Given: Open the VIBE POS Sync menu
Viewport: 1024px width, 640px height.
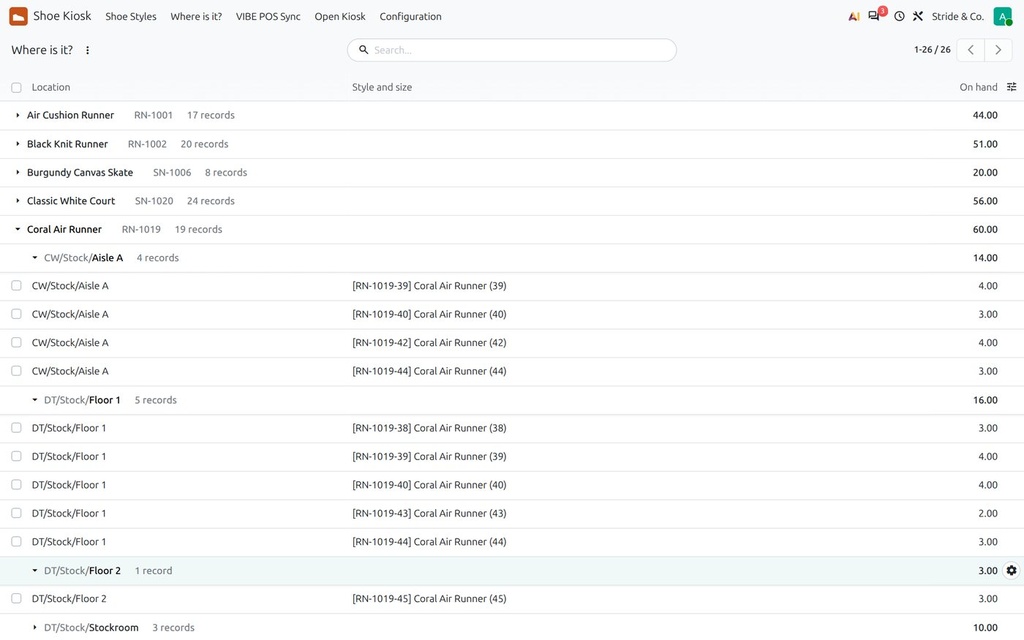Looking at the screenshot, I should (x=268, y=16).
